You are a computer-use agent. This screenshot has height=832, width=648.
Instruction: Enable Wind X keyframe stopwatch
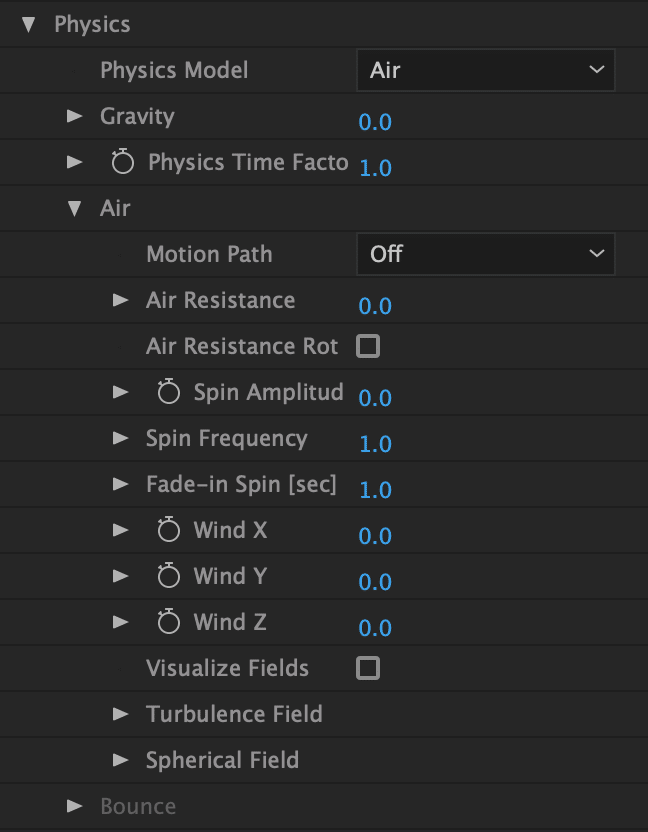click(x=169, y=530)
